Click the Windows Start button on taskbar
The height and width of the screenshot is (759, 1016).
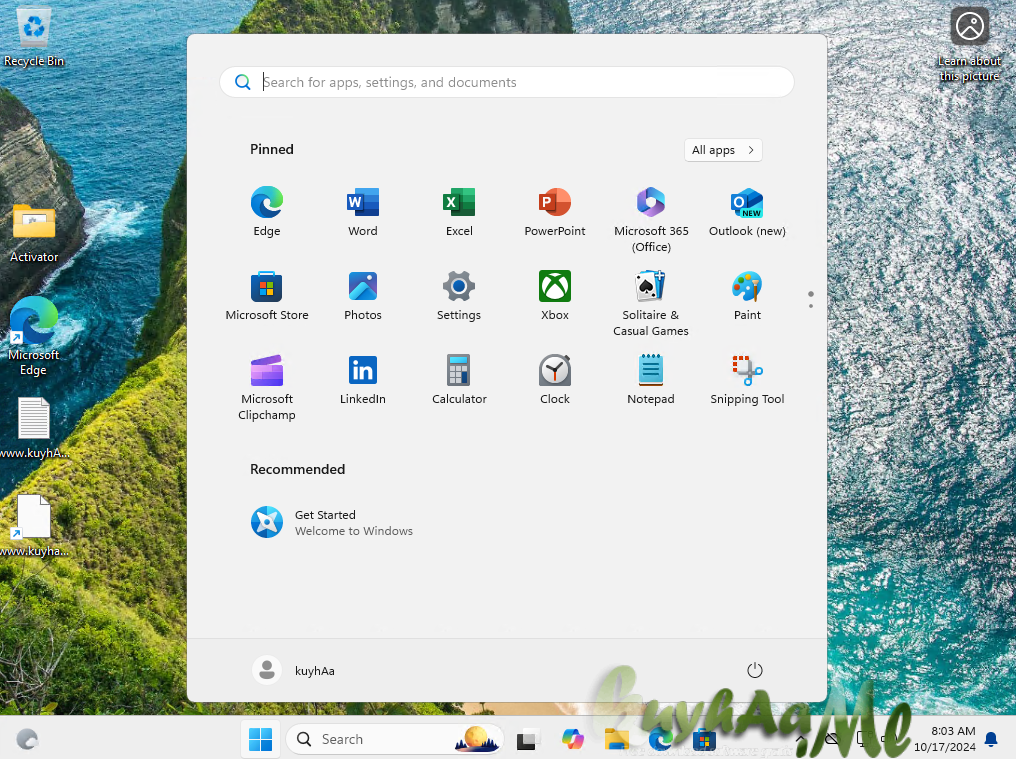(260, 739)
